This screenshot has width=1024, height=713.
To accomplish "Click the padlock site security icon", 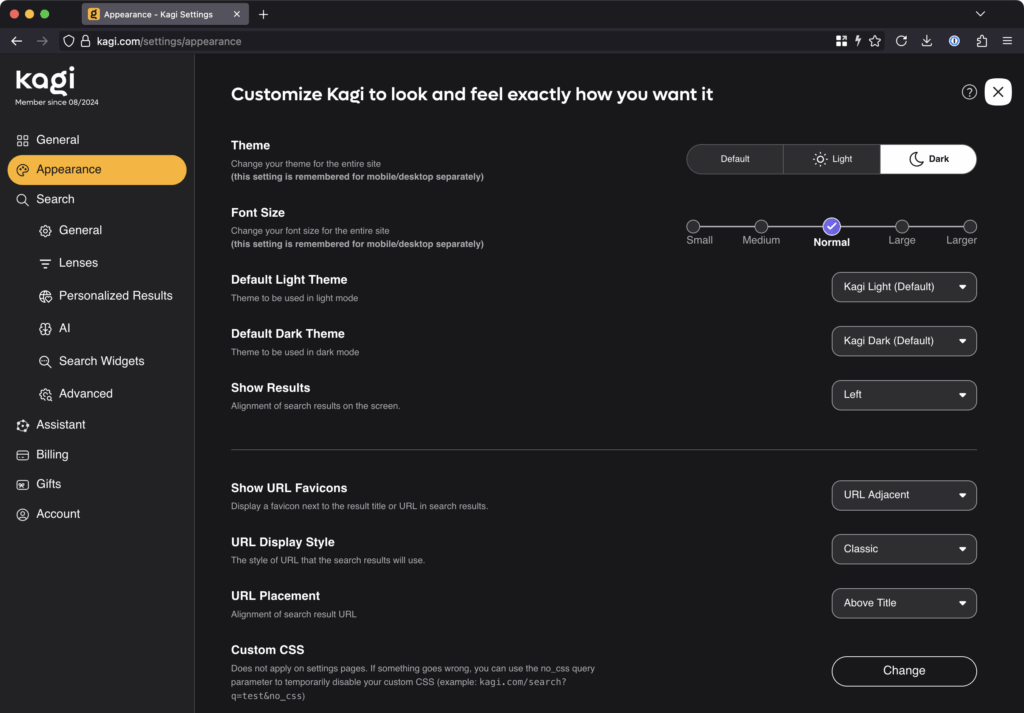I will (86, 41).
